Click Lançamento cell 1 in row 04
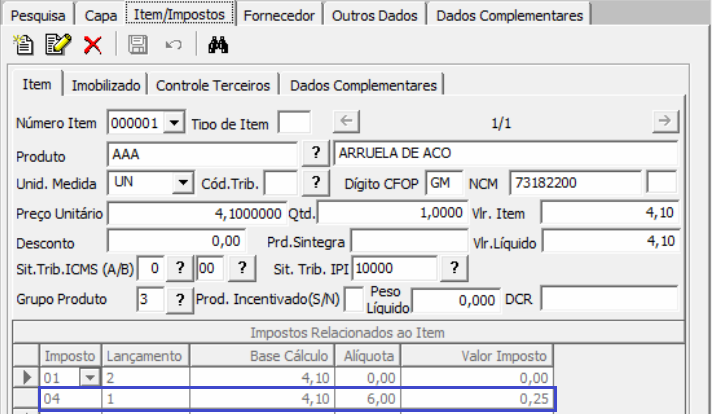Viewport: 712px width, 414px height. pyautogui.click(x=145, y=399)
